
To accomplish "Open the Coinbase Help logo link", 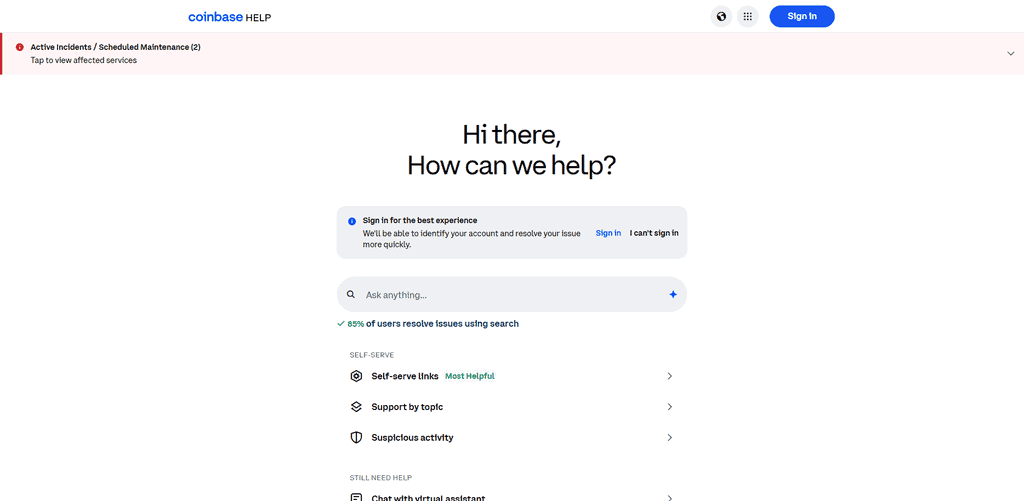I will point(229,17).
